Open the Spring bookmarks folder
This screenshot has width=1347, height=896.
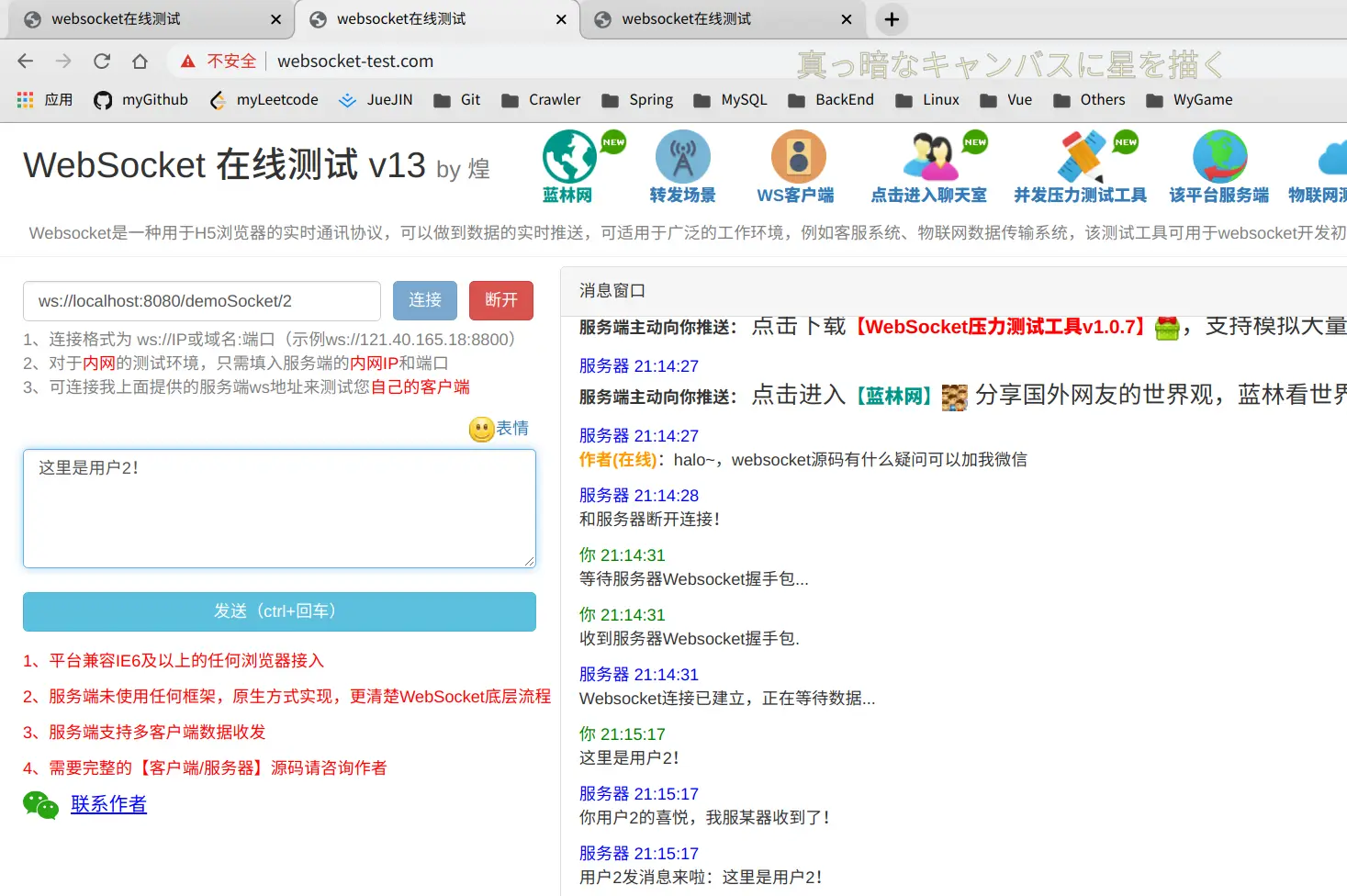[x=637, y=100]
